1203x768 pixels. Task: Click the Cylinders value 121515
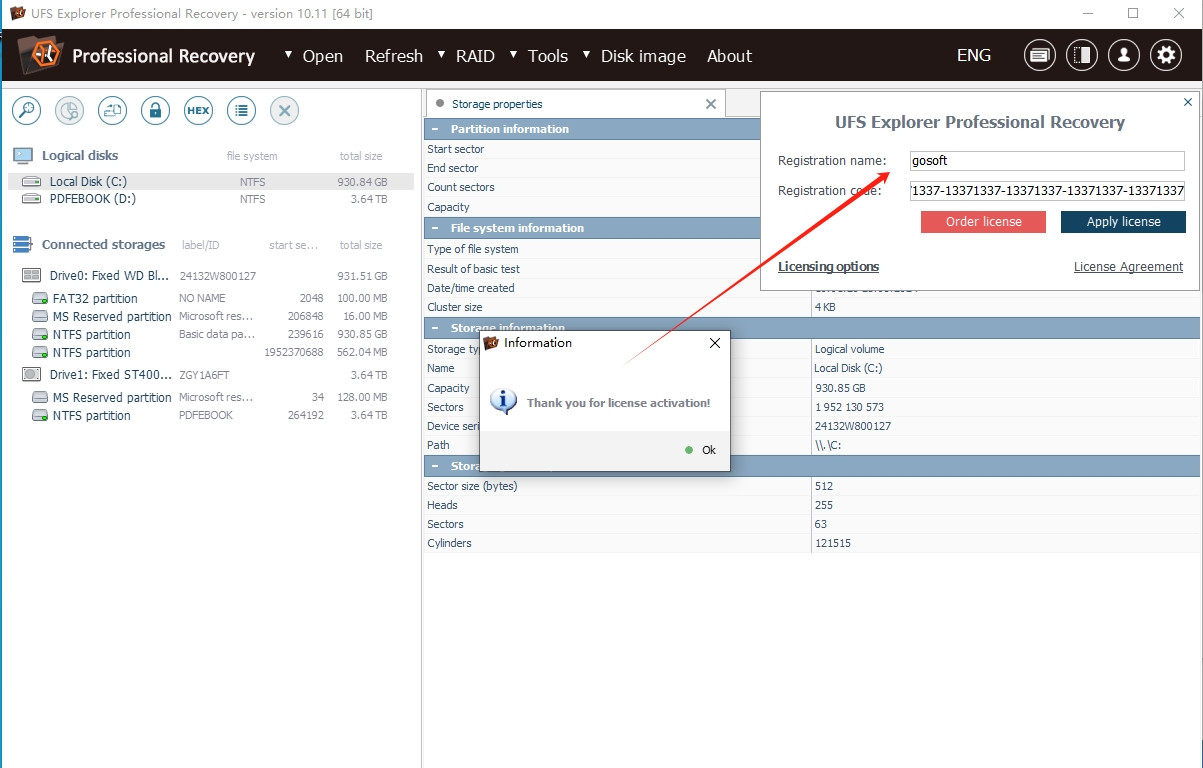coord(833,544)
